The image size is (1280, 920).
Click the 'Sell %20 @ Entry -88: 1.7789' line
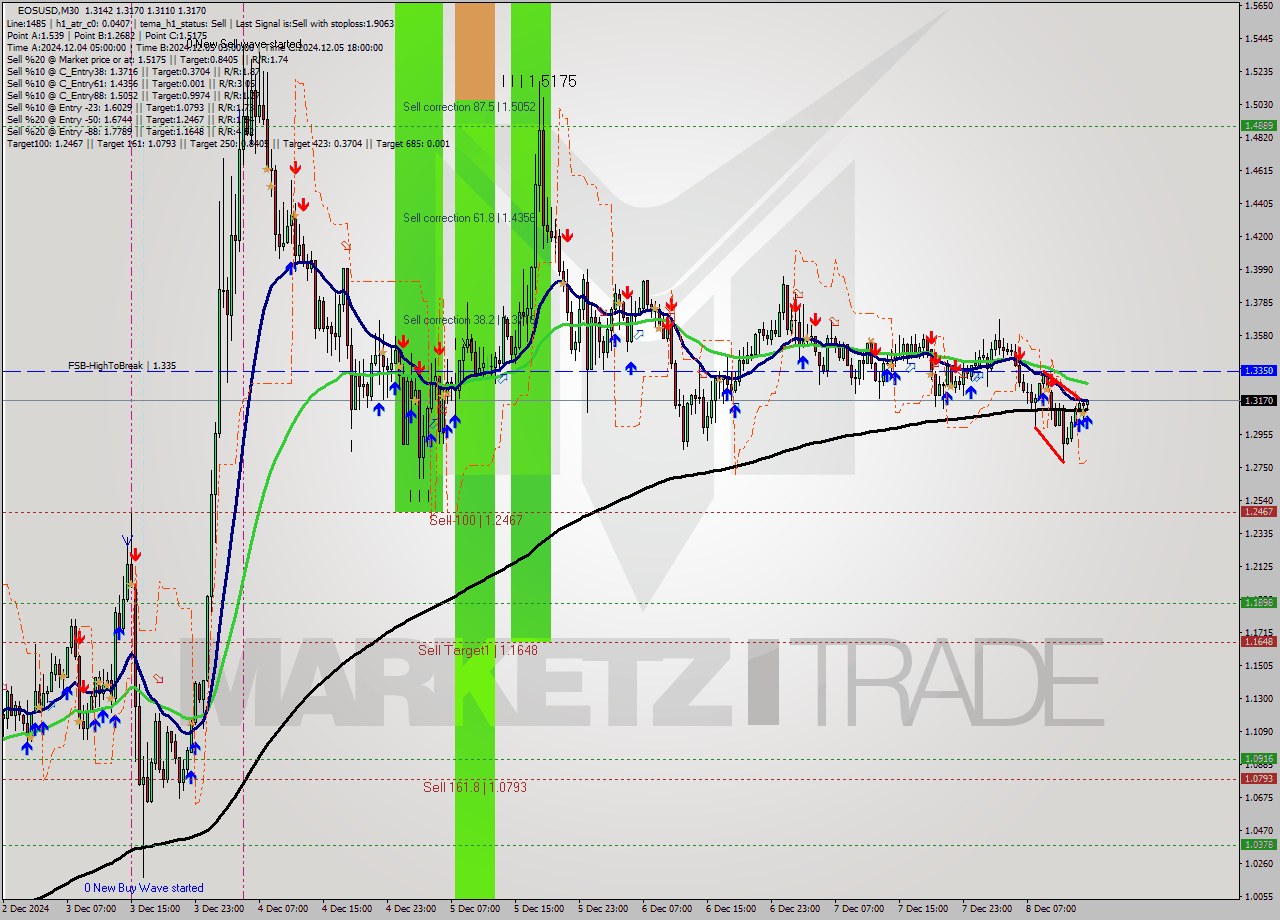[x=133, y=131]
